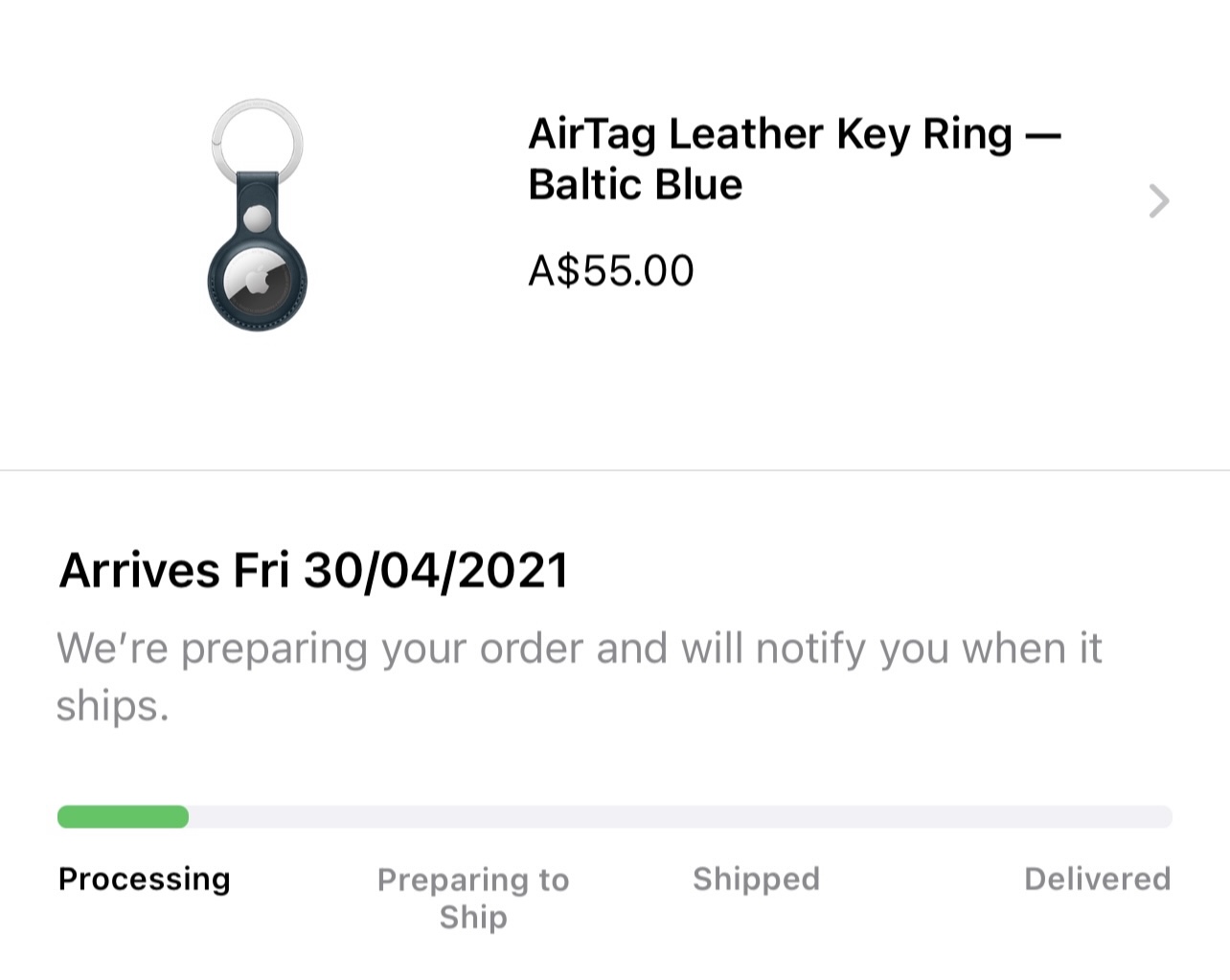Click the silver snap button on leather holder

258,218
